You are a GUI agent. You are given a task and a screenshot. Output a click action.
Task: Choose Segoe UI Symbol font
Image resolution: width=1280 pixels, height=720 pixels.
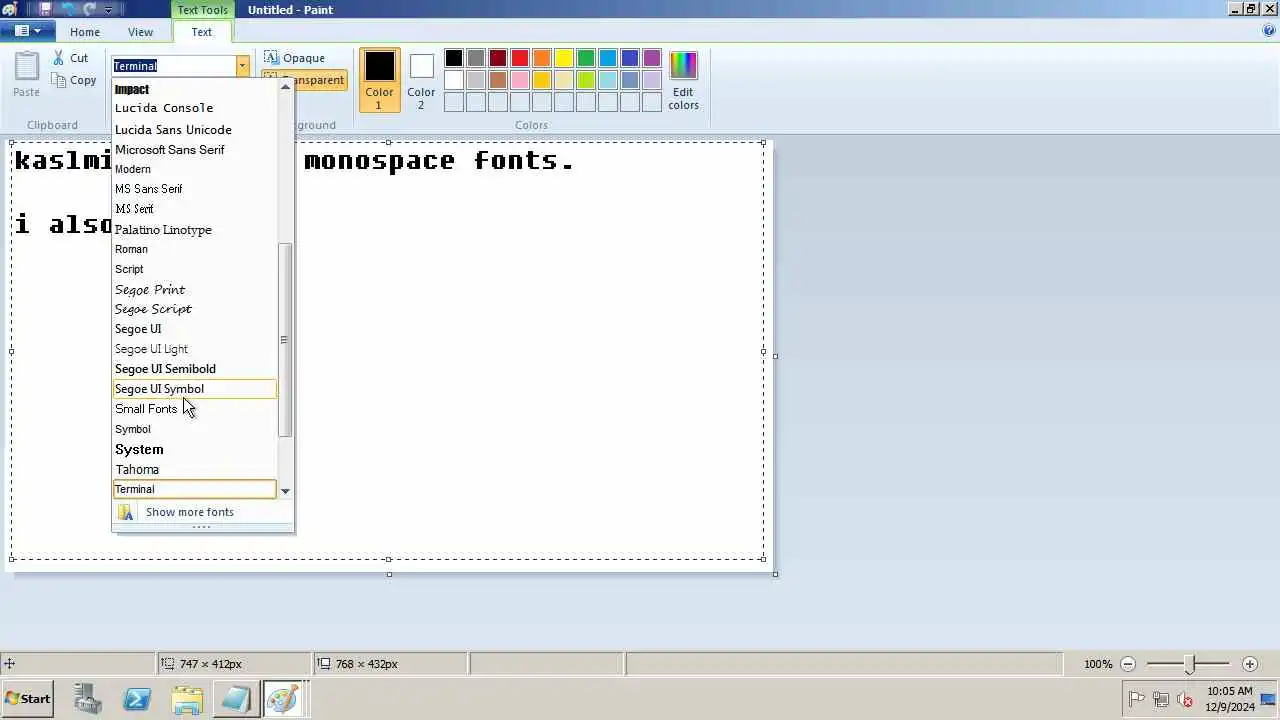[x=195, y=389]
